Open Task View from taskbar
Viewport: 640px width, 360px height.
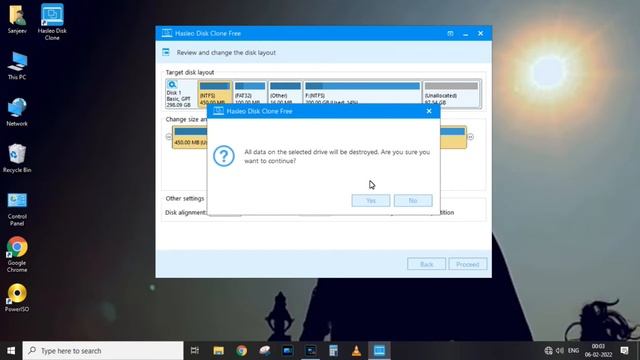coord(195,351)
